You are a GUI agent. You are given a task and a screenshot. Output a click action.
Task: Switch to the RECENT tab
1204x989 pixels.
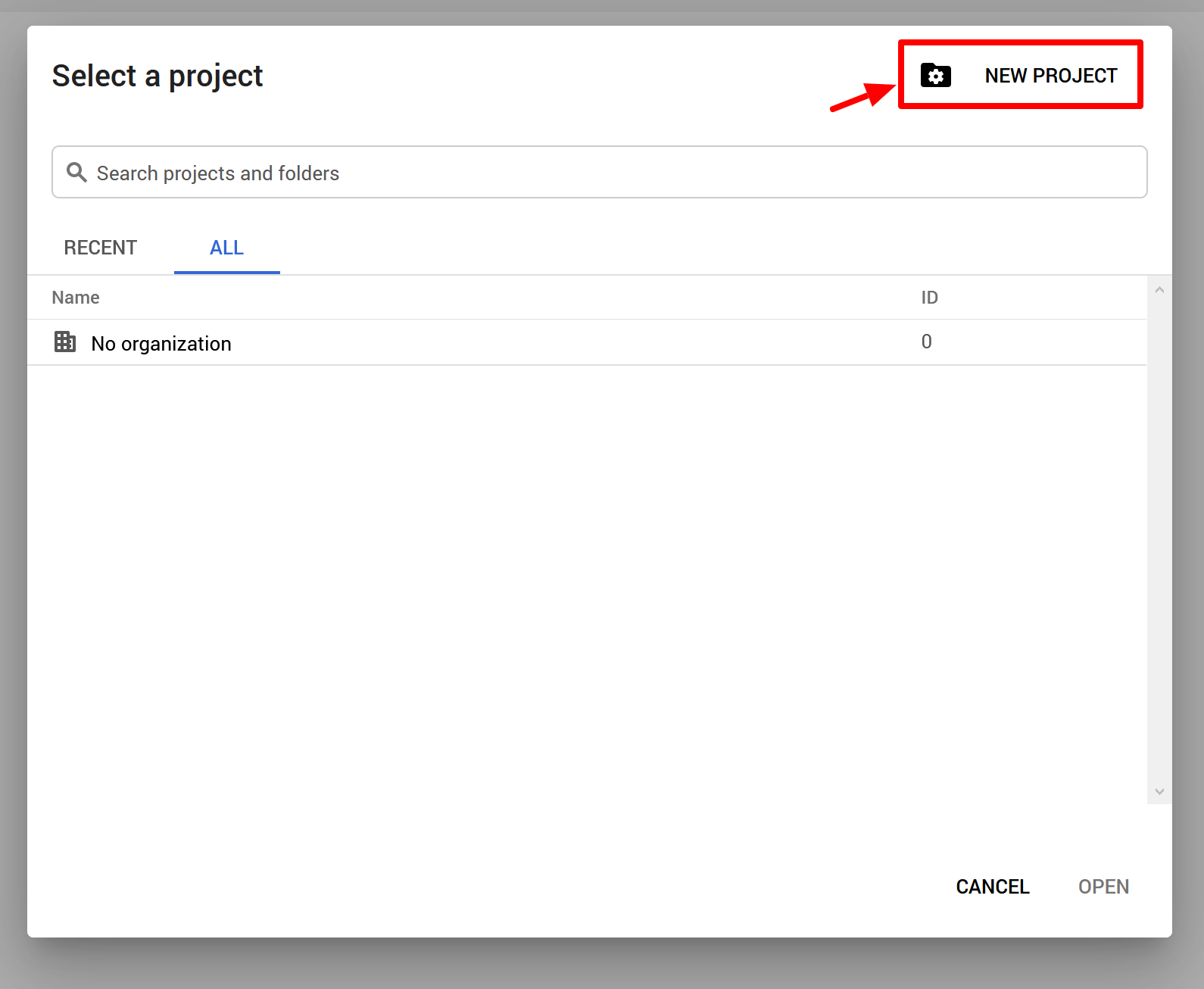[100, 248]
